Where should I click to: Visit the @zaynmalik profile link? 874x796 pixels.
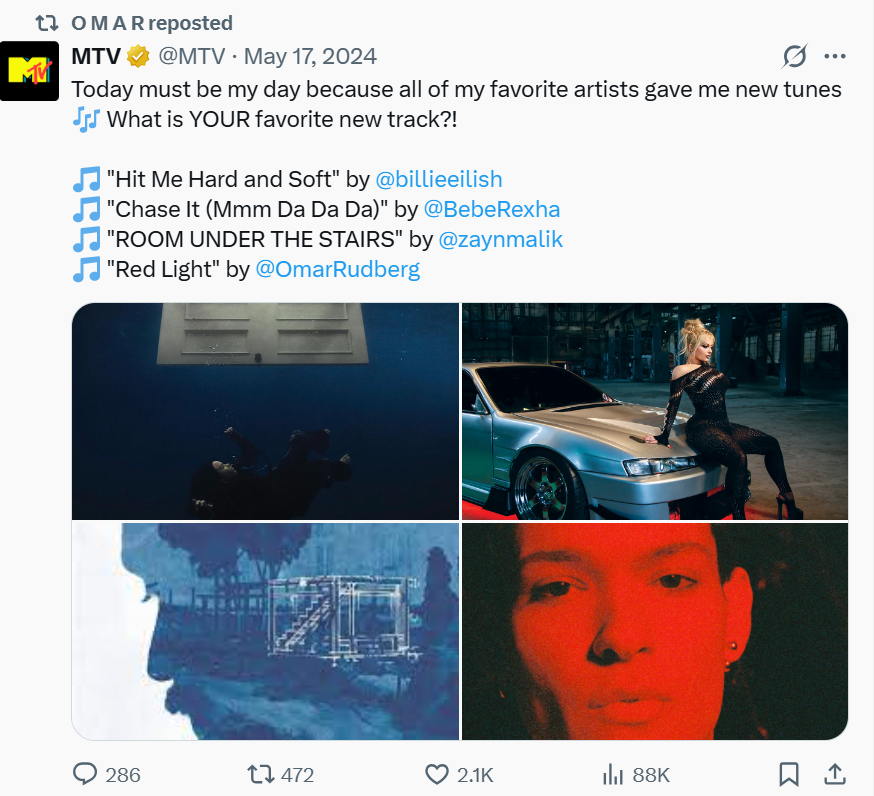[x=502, y=240]
